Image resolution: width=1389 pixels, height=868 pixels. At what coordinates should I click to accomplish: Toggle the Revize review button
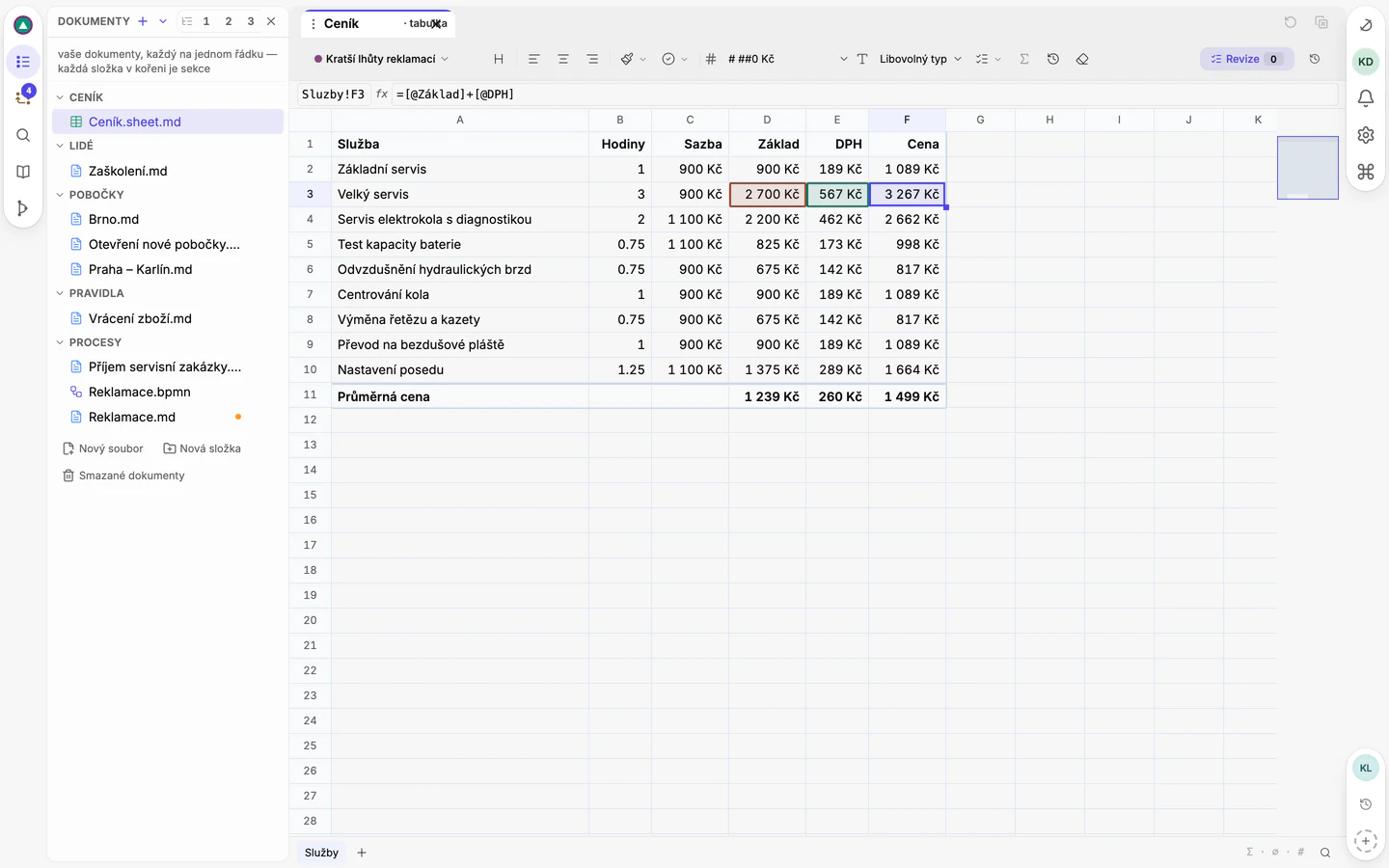(x=1246, y=59)
